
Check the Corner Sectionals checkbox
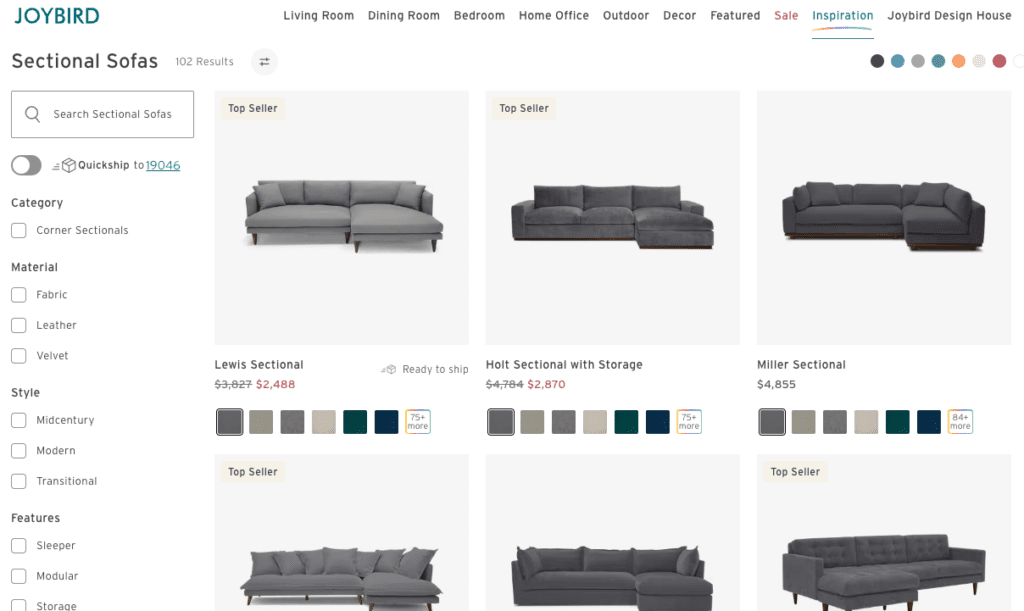[x=19, y=230]
